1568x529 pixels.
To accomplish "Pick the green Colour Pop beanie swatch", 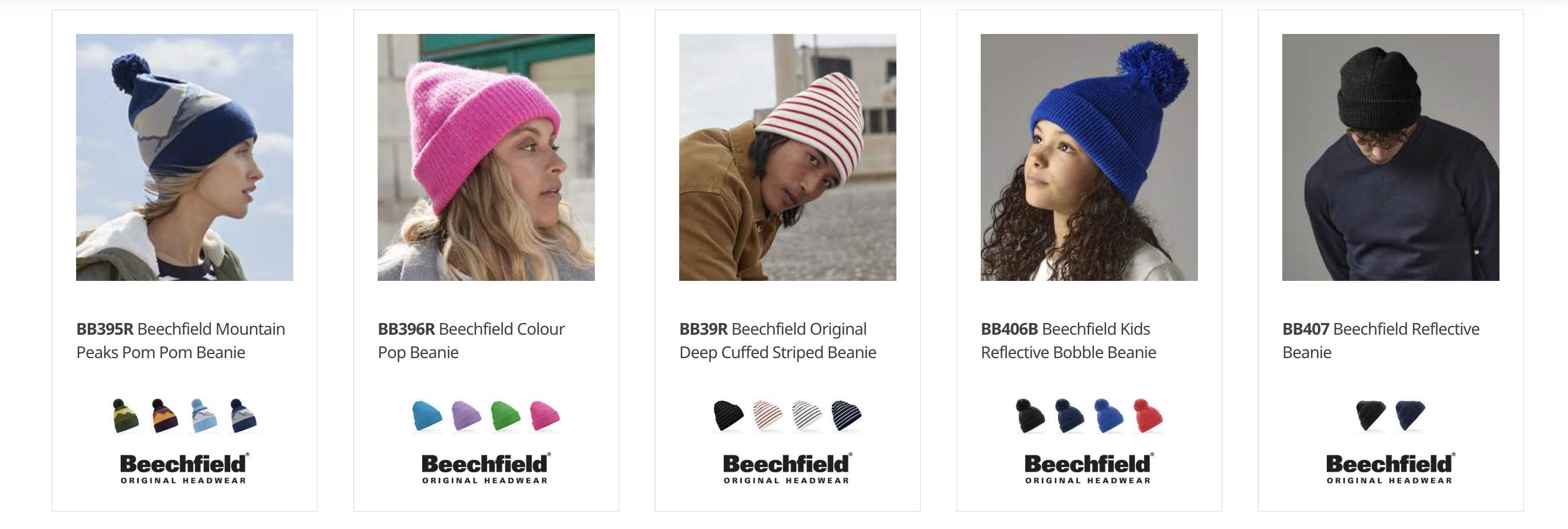I will pyautogui.click(x=505, y=416).
